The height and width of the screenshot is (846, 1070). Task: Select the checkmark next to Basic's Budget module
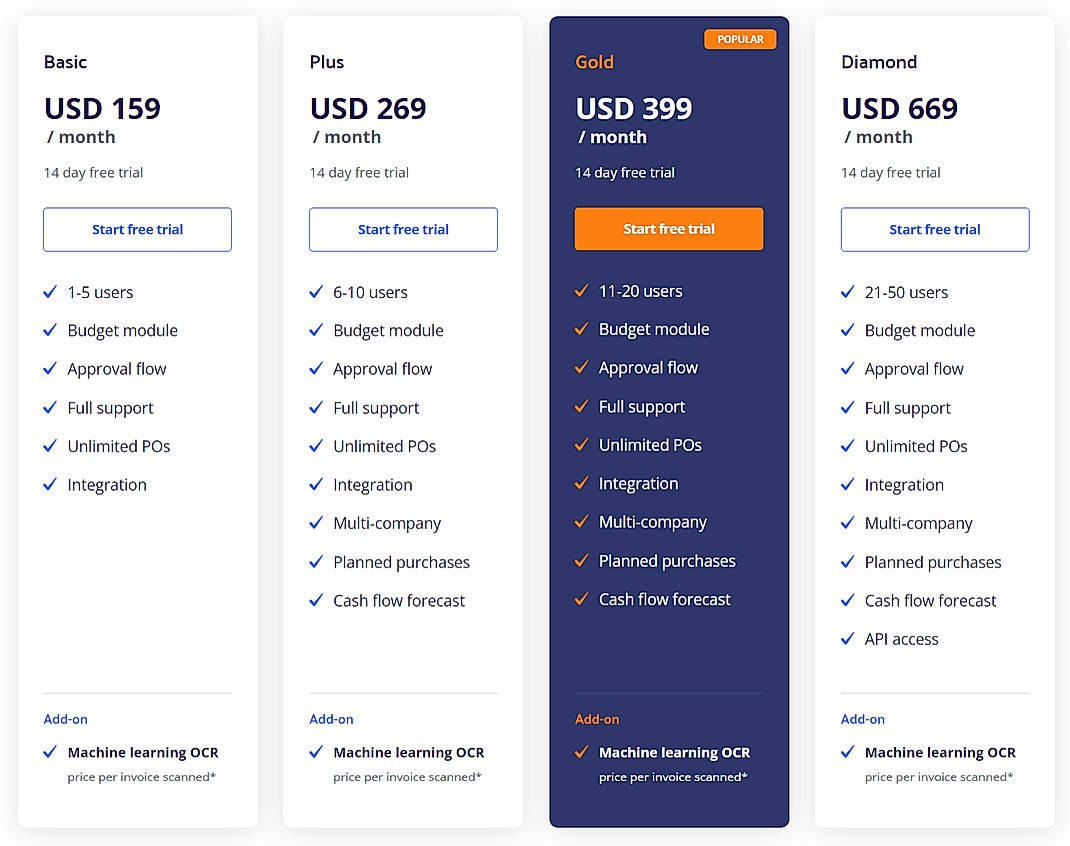coord(50,330)
